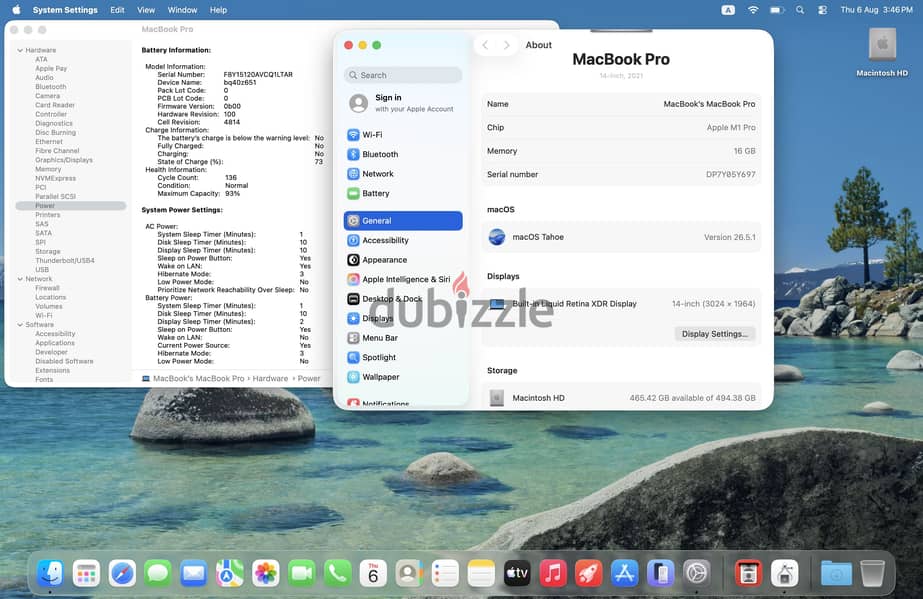Select Applications under Software in System Information

[x=55, y=343]
